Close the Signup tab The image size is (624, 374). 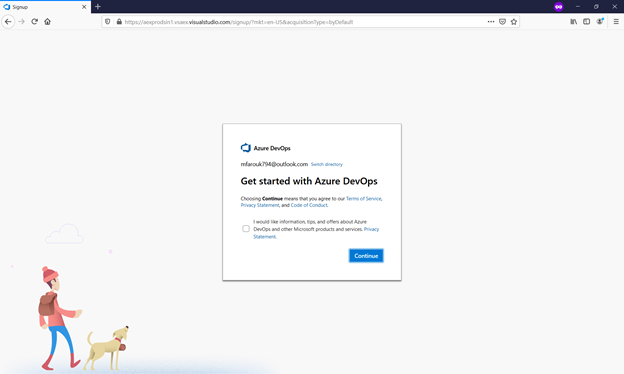click(84, 7)
